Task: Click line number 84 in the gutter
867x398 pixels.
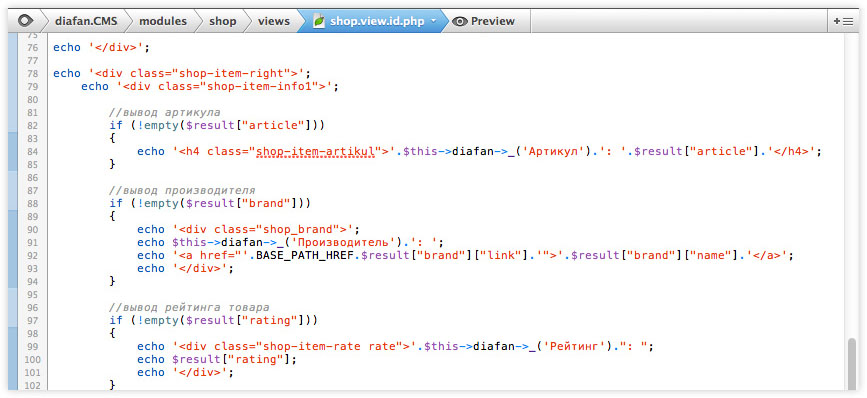Action: pyautogui.click(x=32, y=151)
